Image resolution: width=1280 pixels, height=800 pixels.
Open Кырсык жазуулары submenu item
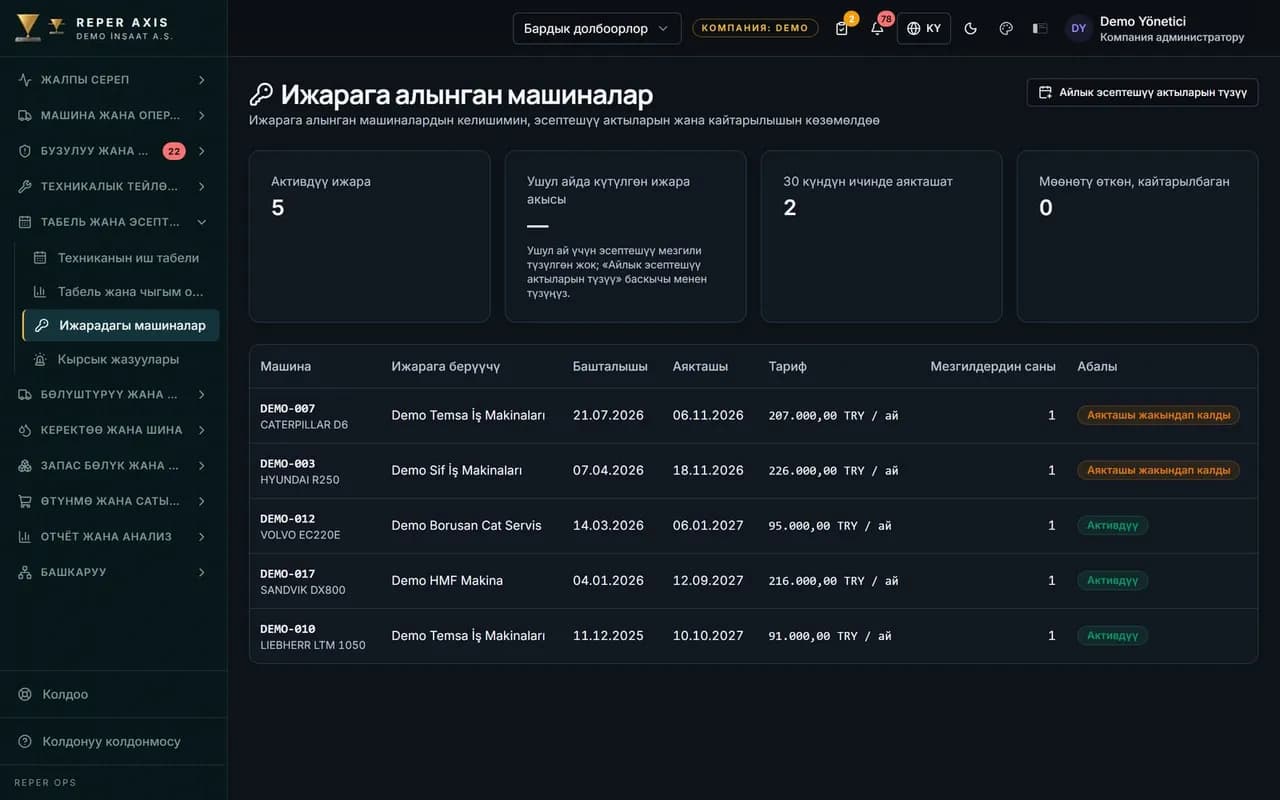pyautogui.click(x=120, y=359)
